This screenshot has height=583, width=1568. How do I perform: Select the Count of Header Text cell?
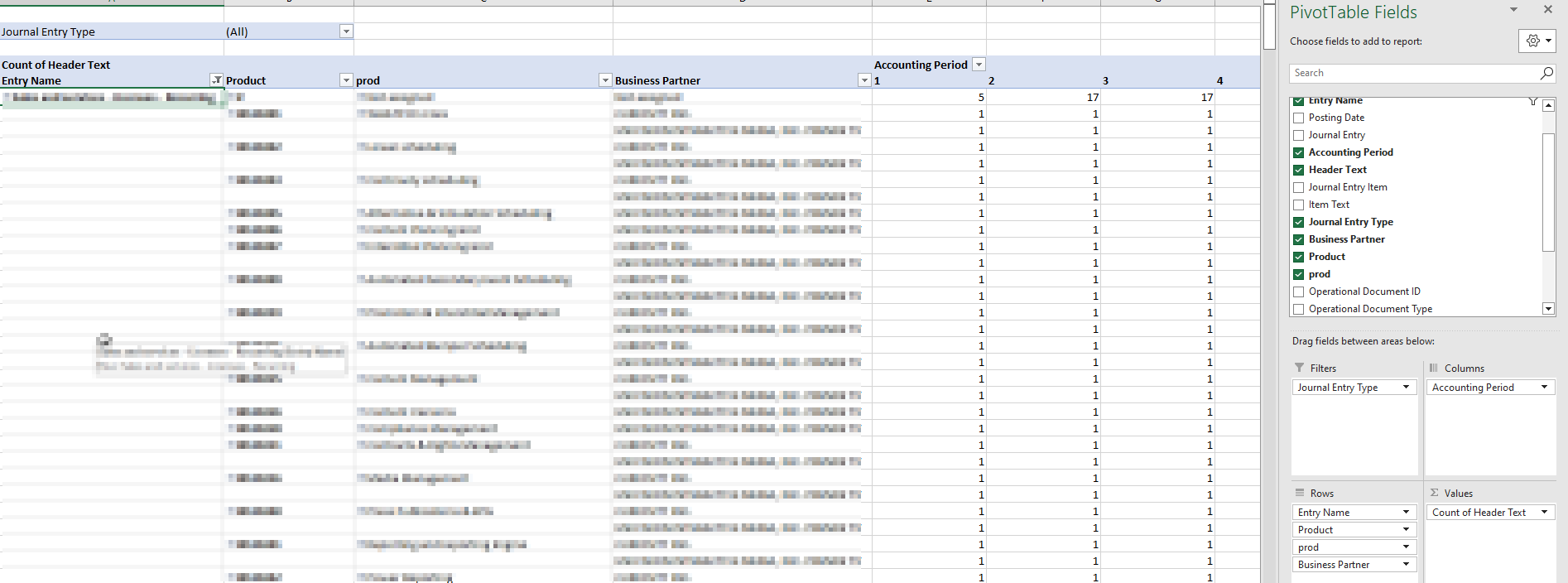(112, 65)
